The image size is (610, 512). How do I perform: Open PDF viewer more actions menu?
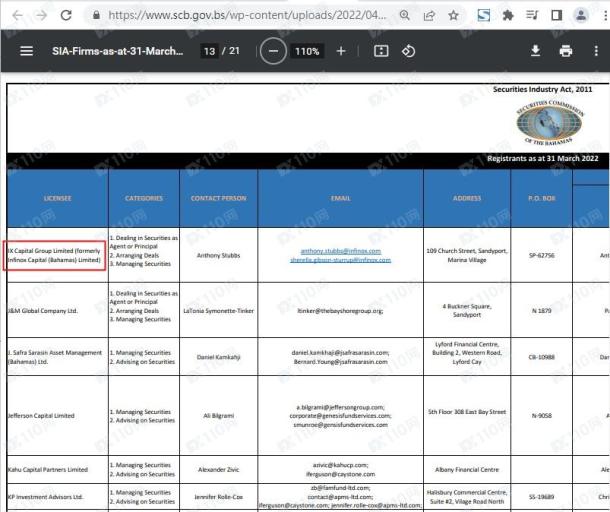pos(596,51)
